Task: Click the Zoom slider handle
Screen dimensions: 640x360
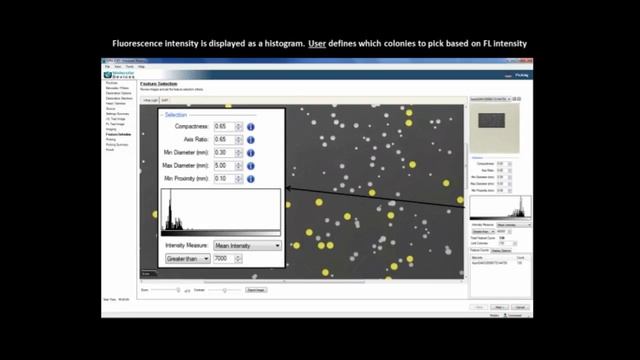Action: (x=178, y=290)
